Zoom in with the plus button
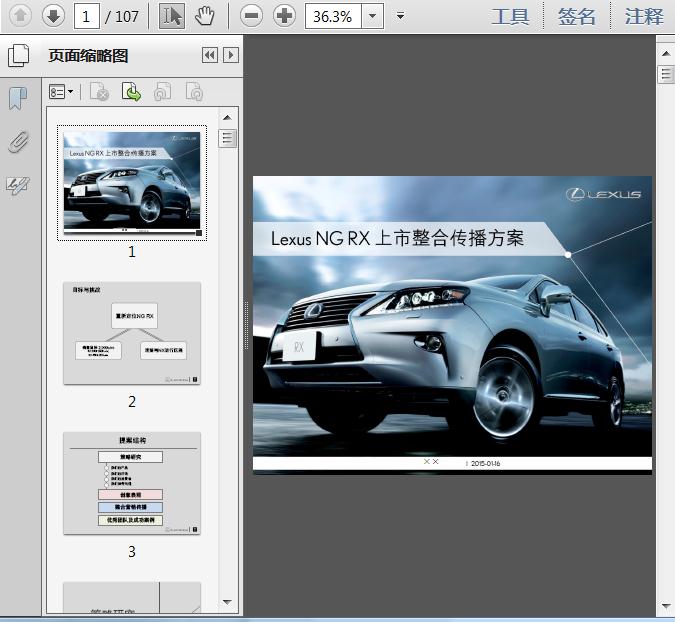 pyautogui.click(x=285, y=16)
